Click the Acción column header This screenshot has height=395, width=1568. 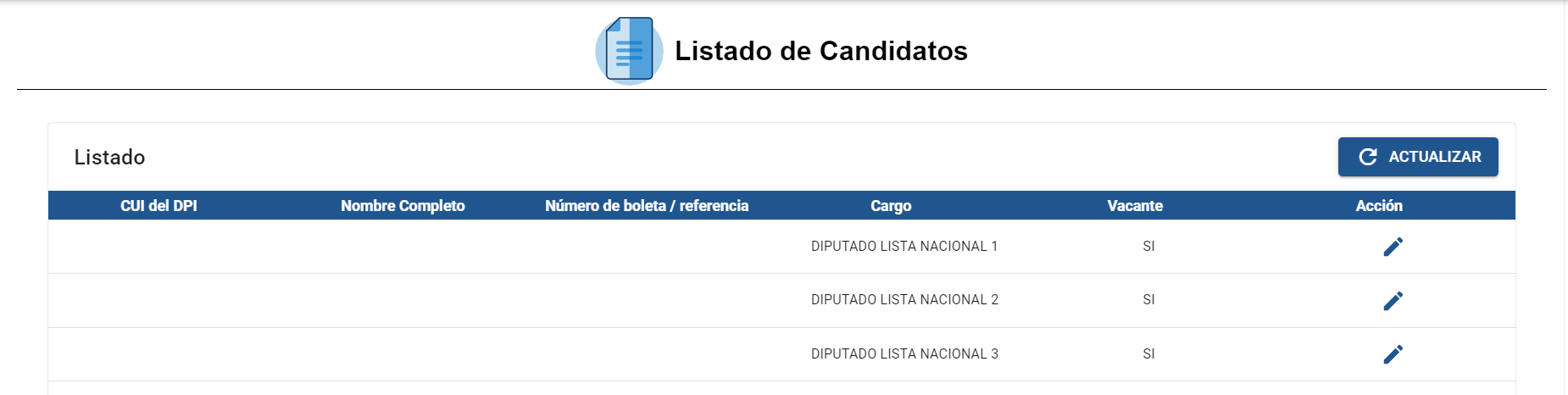tap(1379, 206)
